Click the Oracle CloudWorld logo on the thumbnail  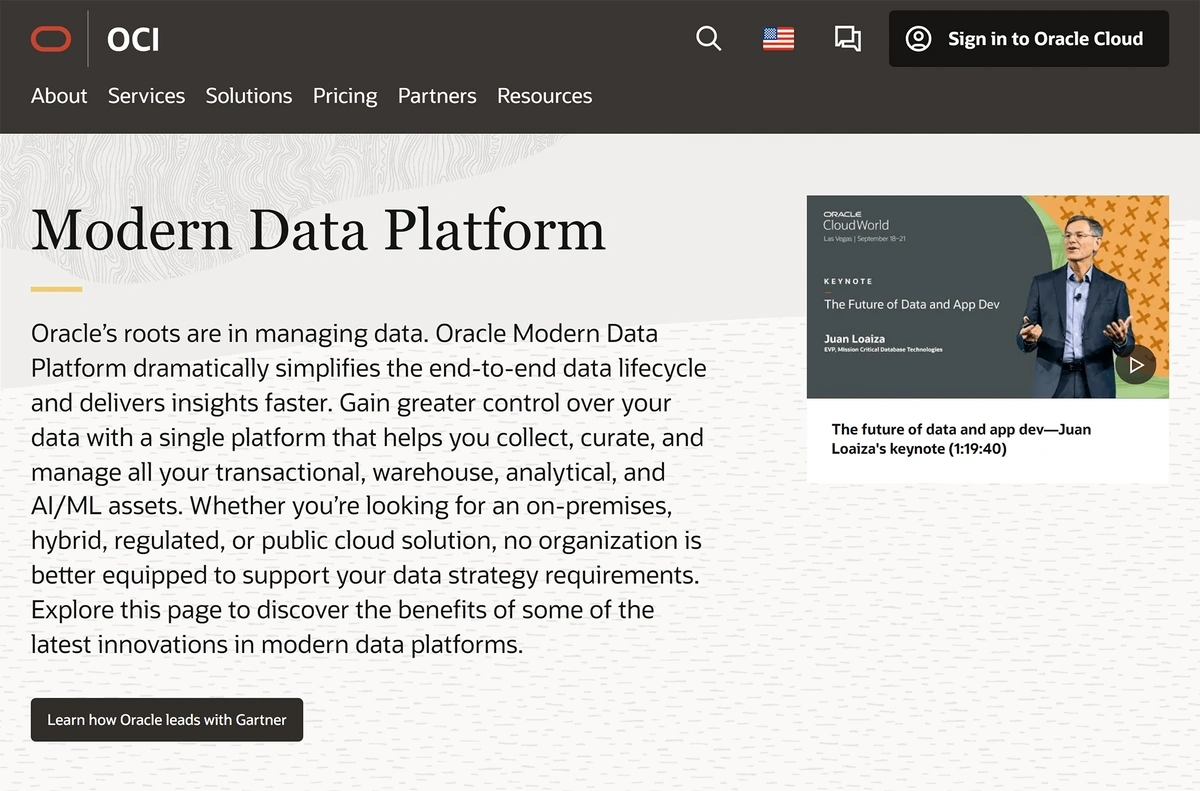coord(856,221)
